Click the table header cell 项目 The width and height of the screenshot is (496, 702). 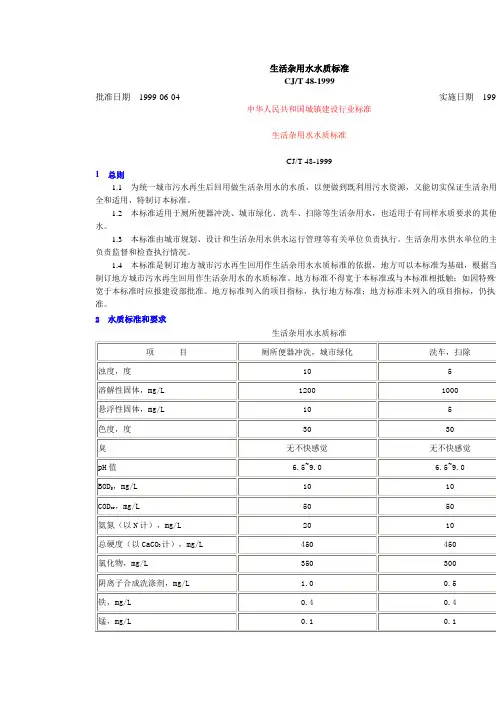(167, 352)
